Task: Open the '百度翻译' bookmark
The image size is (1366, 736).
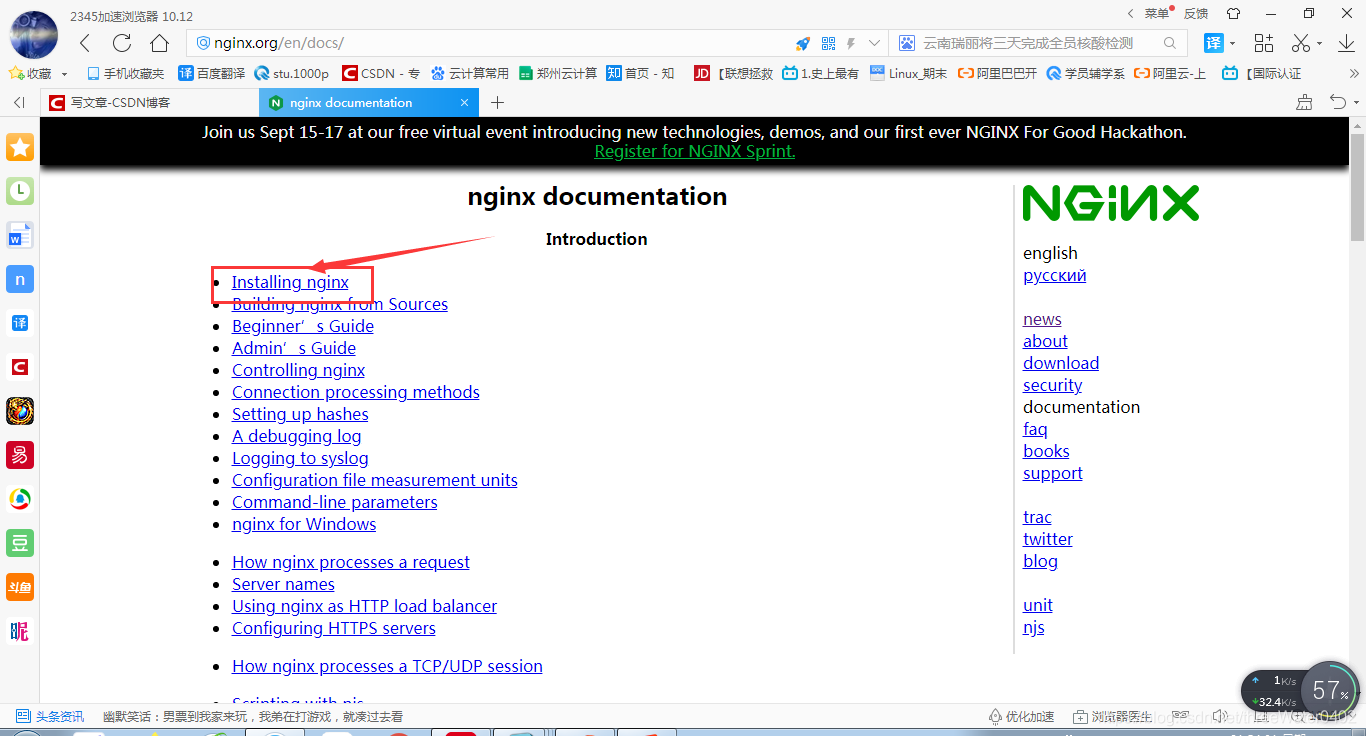Action: [211, 73]
